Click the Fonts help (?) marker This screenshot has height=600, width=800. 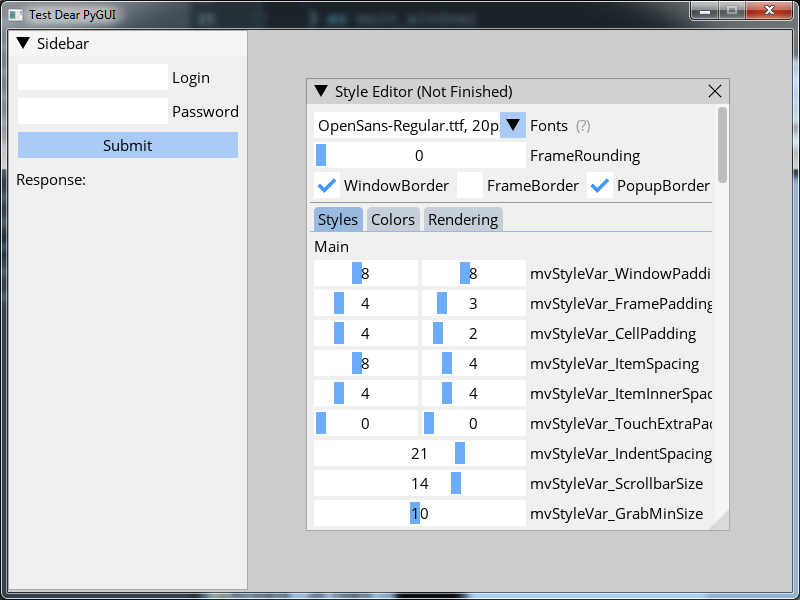[583, 126]
